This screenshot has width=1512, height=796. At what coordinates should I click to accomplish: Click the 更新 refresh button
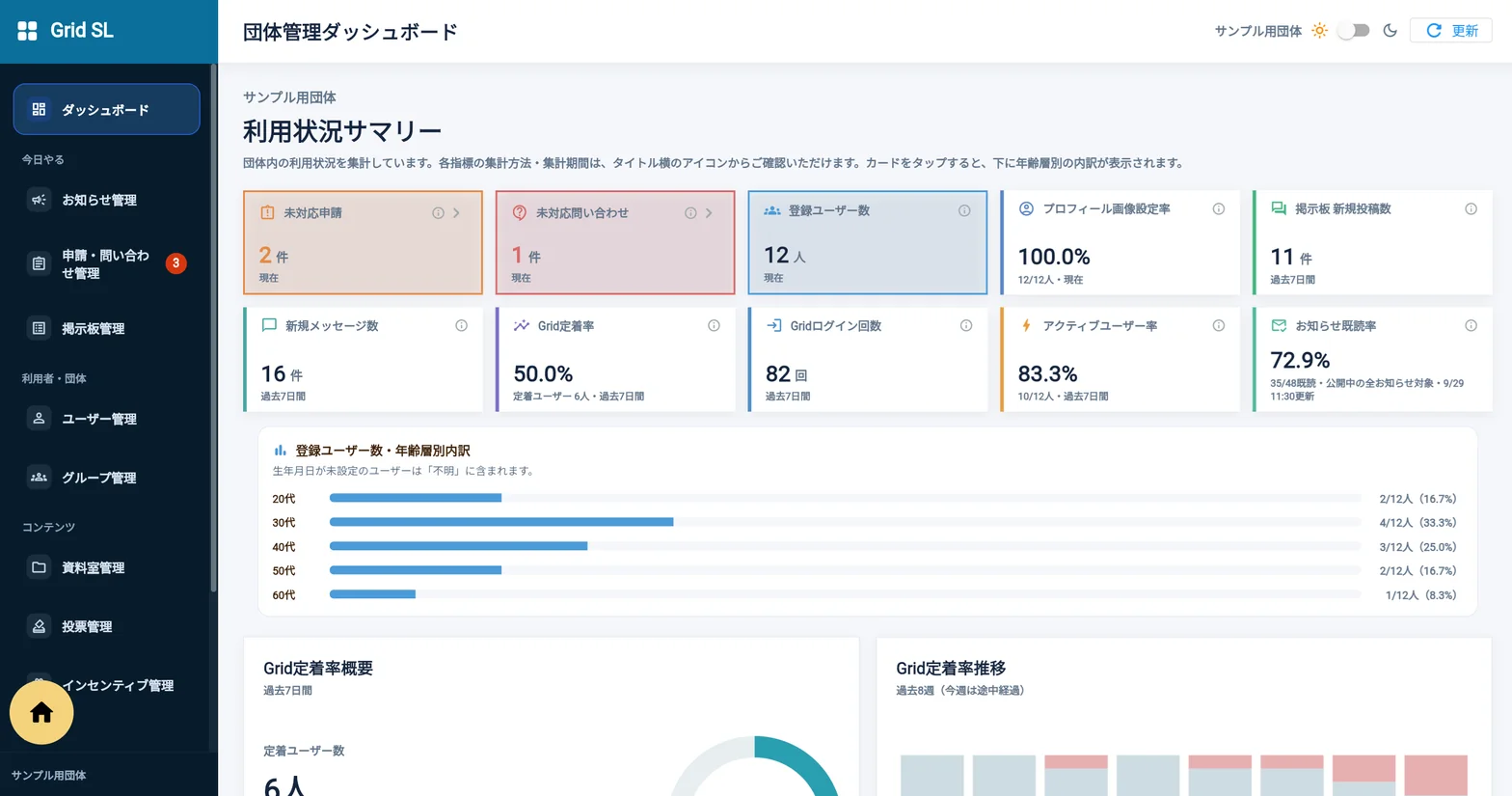click(x=1450, y=31)
